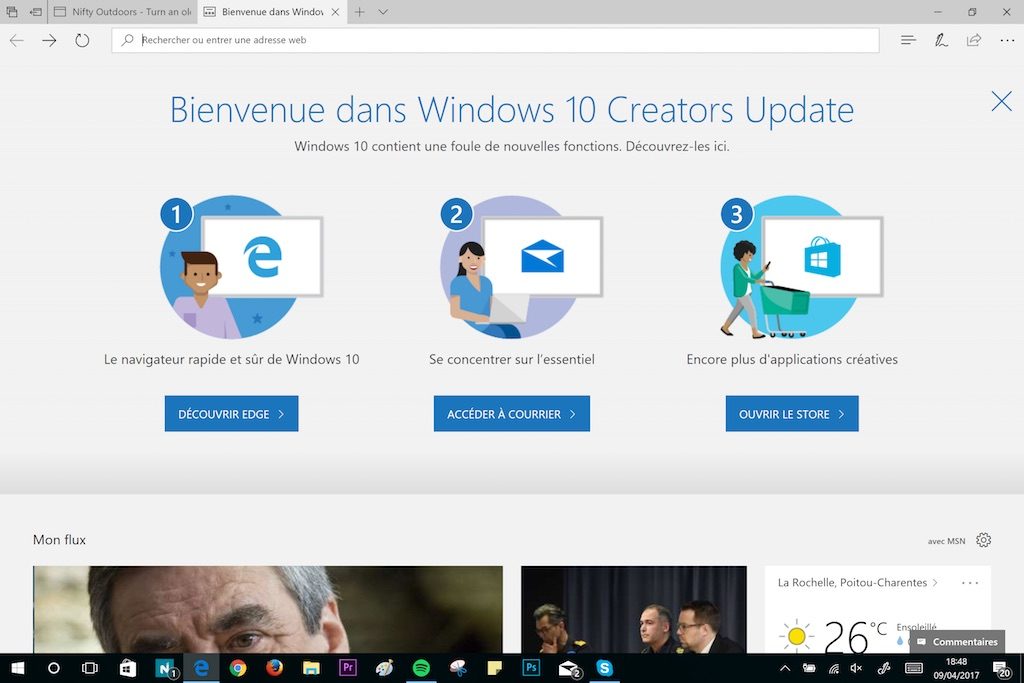Viewport: 1024px width, 683px height.
Task: Open the weather card more options menu
Action: (x=970, y=582)
